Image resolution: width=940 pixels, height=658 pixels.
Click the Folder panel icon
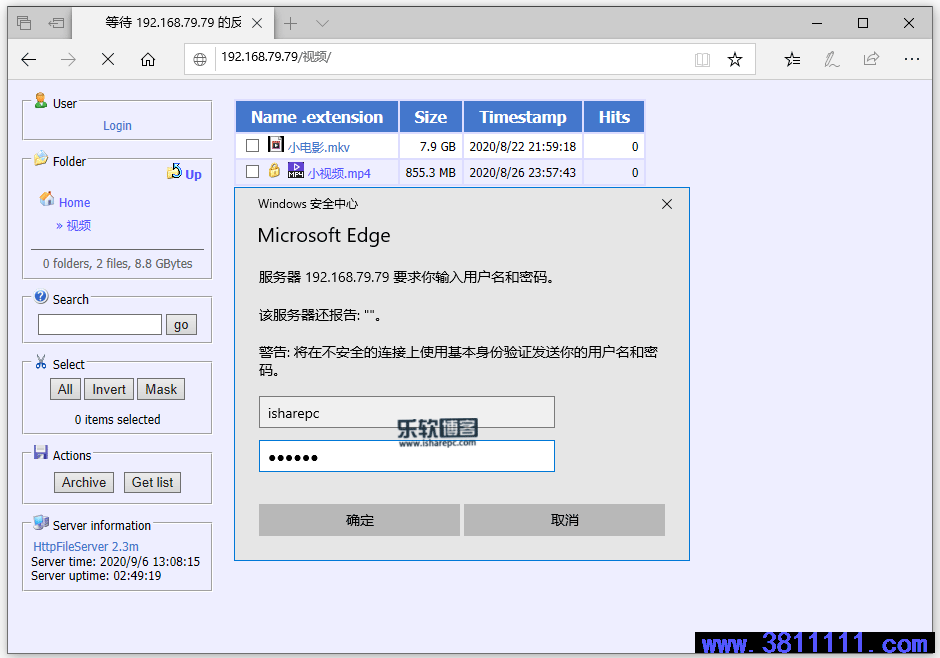(x=41, y=159)
